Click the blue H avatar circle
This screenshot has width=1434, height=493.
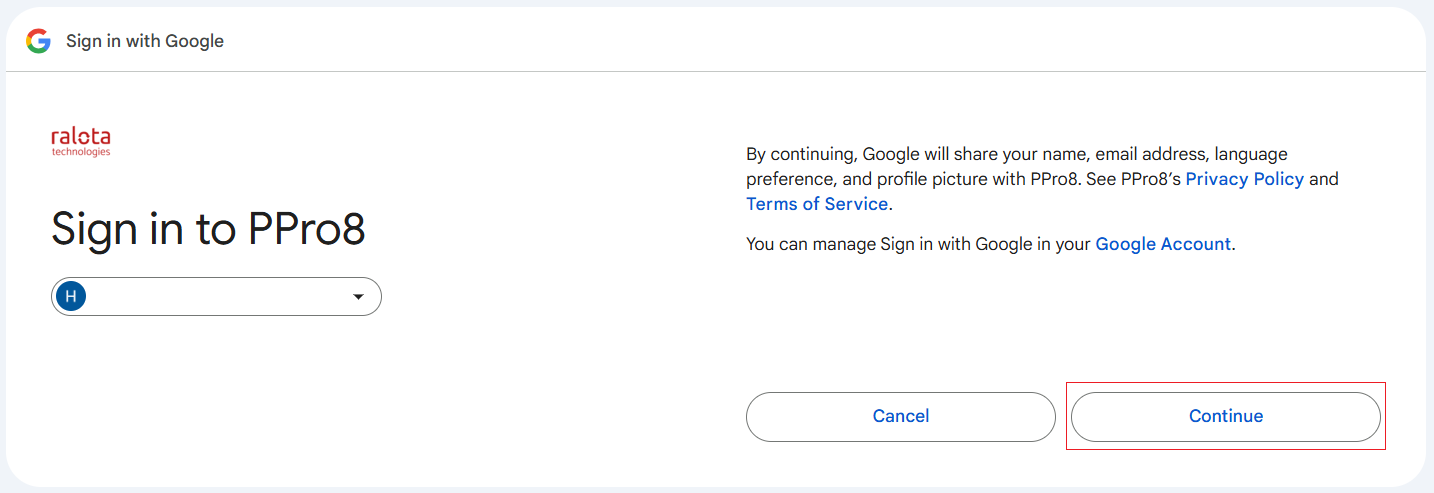coord(71,296)
